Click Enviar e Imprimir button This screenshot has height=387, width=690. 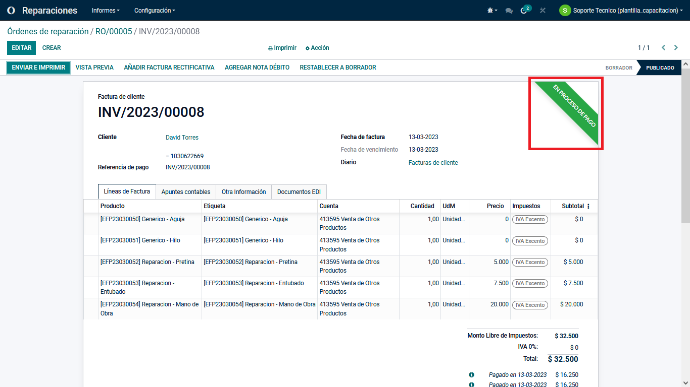(38, 67)
